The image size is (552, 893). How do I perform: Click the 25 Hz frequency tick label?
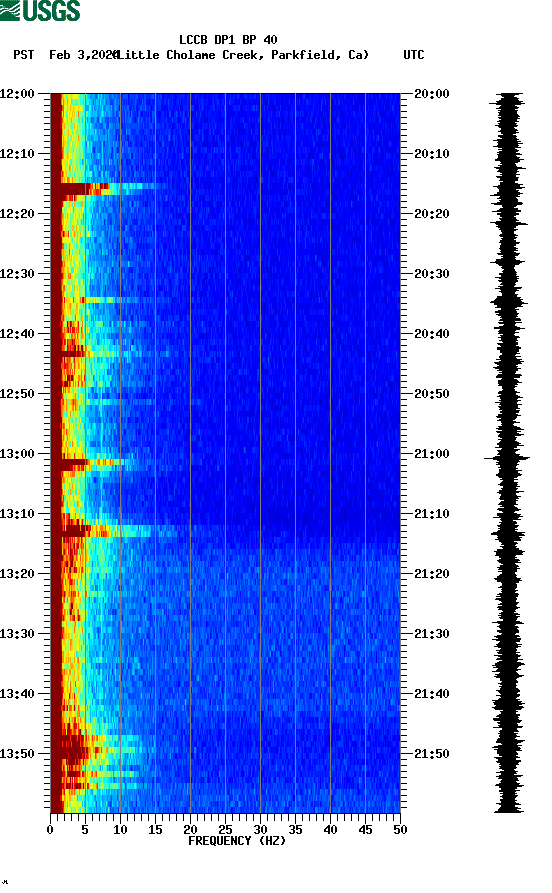pyautogui.click(x=226, y=830)
